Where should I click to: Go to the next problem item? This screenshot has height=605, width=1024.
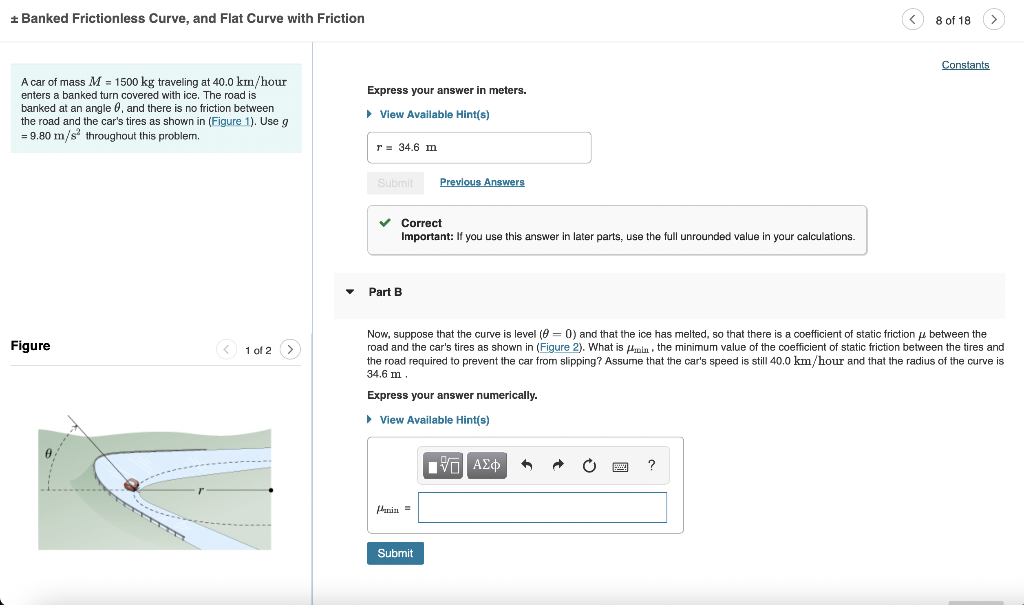[x=992, y=18]
